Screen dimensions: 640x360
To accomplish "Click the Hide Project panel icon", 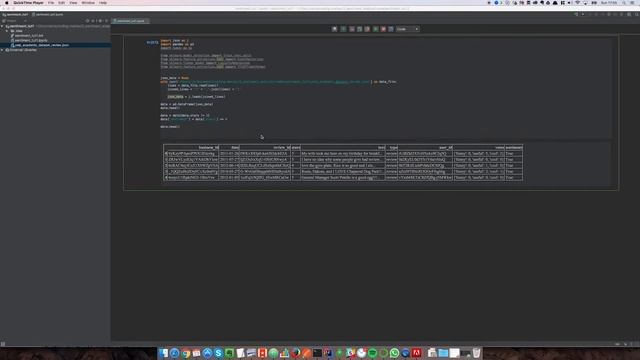I will coord(107,21).
